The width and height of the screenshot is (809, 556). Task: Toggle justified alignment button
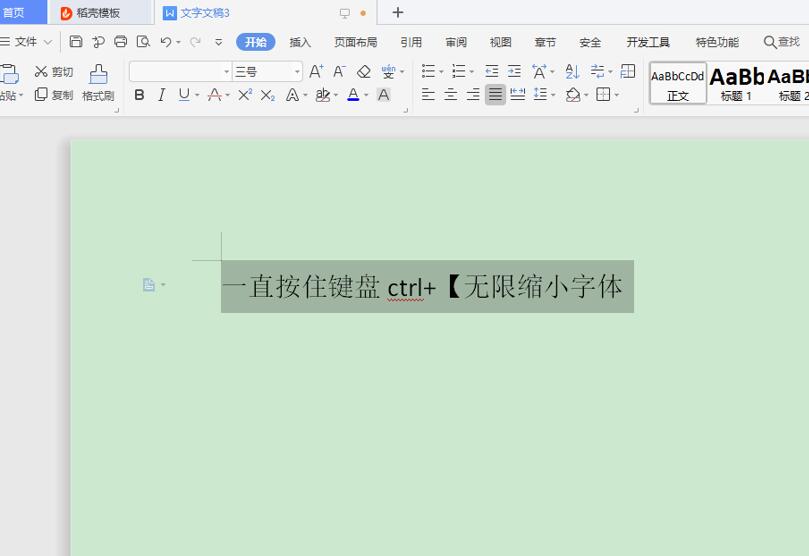tap(495, 94)
